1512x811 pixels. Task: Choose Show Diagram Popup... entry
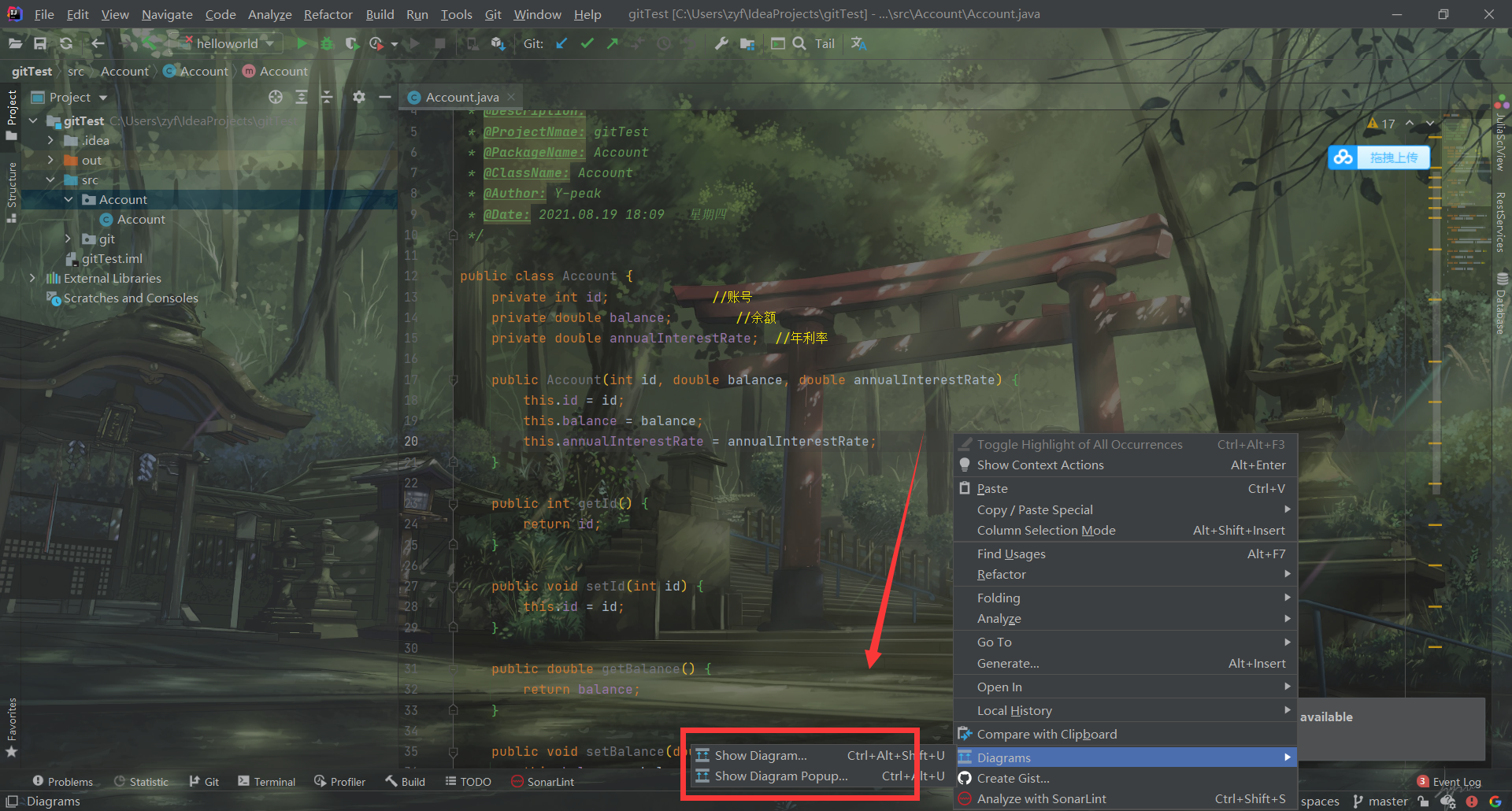[x=819, y=776]
